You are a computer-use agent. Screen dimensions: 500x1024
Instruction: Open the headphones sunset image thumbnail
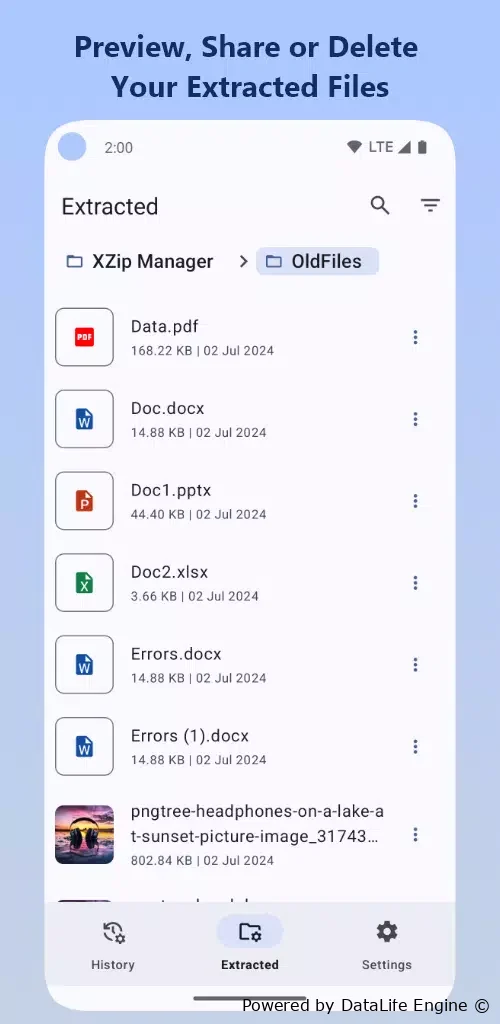coord(84,835)
